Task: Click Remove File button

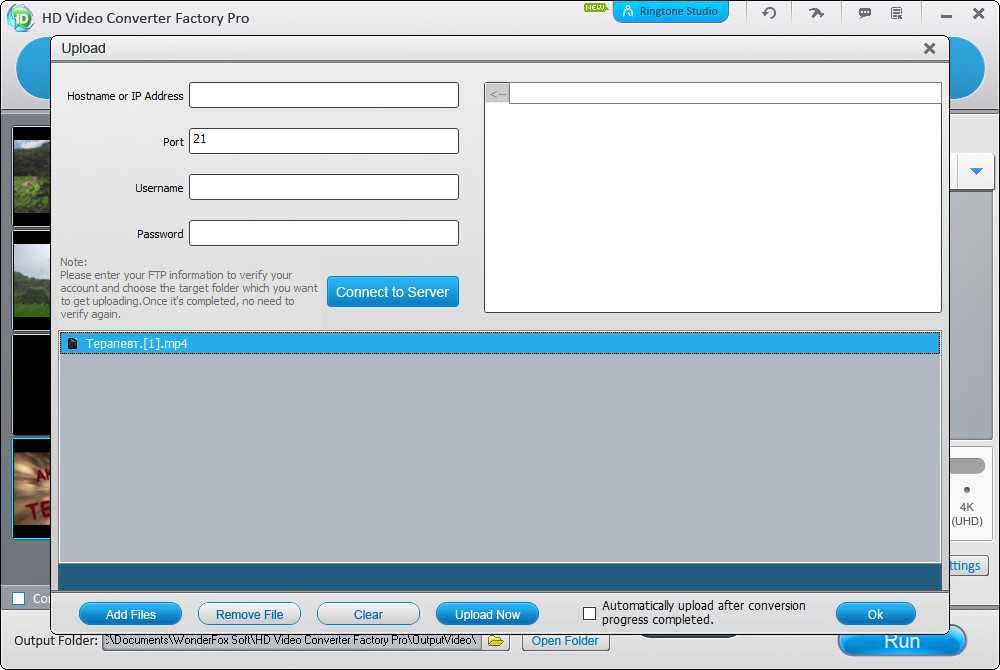Action: (x=249, y=614)
